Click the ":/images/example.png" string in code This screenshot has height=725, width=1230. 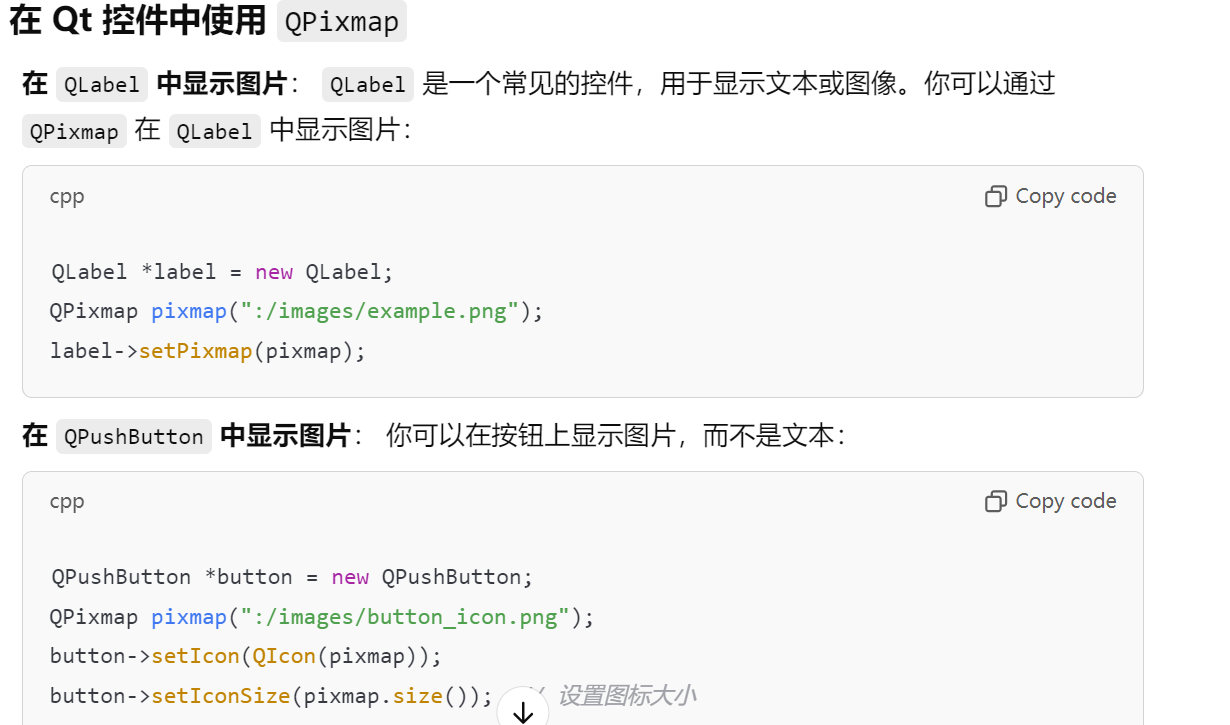pos(379,311)
